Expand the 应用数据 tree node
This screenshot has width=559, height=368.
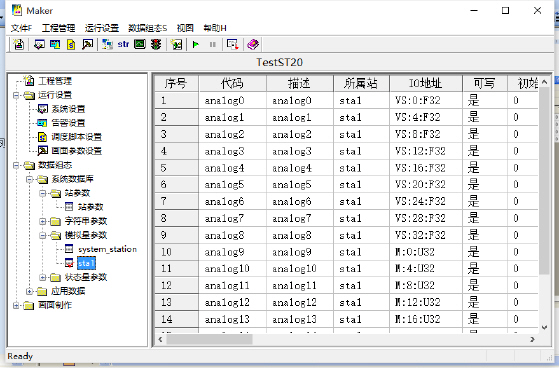pyautogui.click(x=30, y=291)
